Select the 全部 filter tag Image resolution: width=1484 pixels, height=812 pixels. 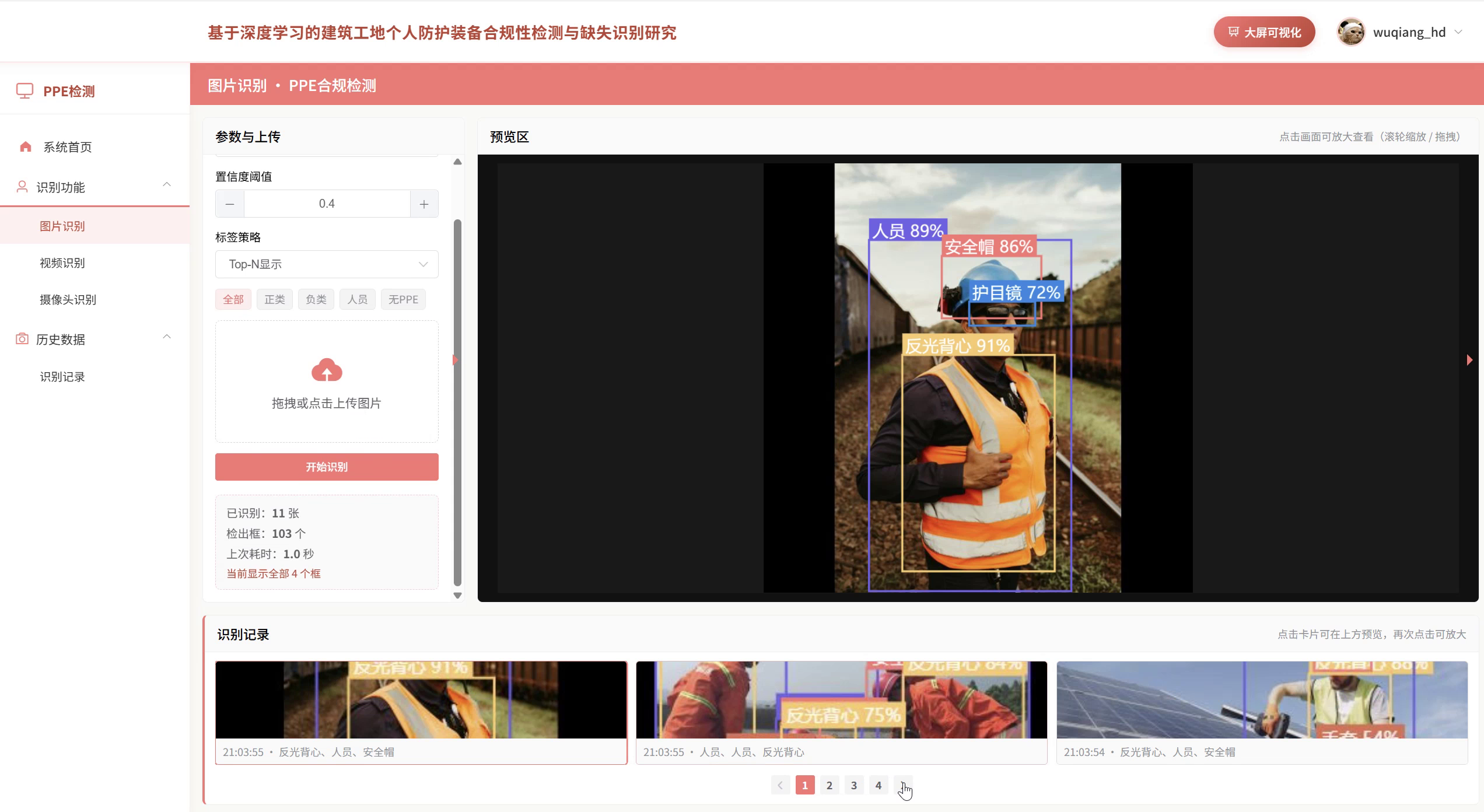tap(233, 299)
